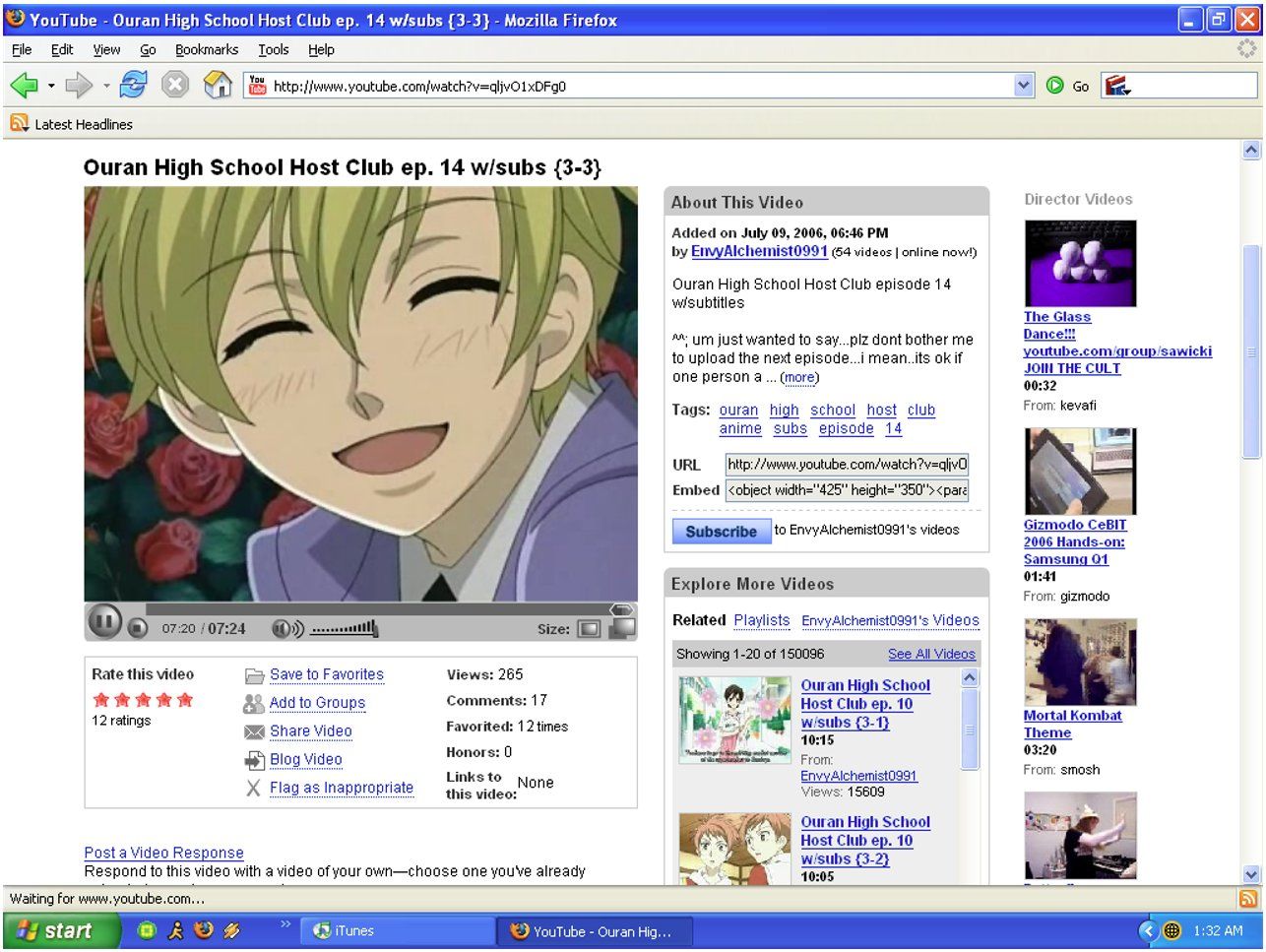Open the Gizmodo CeBIT 2006 Hands-on link
1266x952 pixels.
[1075, 541]
